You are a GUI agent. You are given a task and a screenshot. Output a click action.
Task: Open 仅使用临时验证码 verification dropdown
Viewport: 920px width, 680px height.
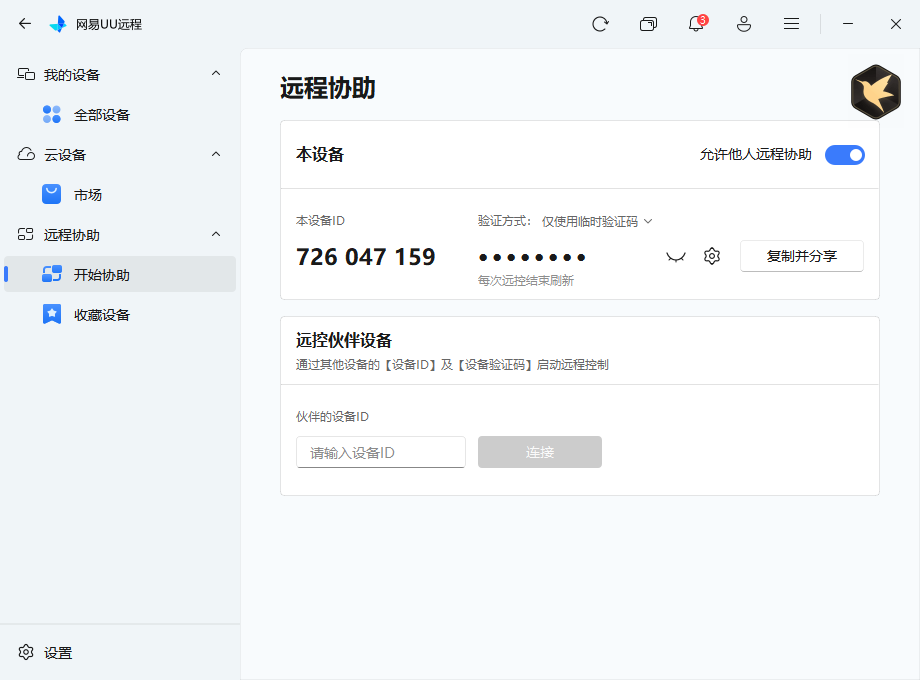click(x=597, y=221)
